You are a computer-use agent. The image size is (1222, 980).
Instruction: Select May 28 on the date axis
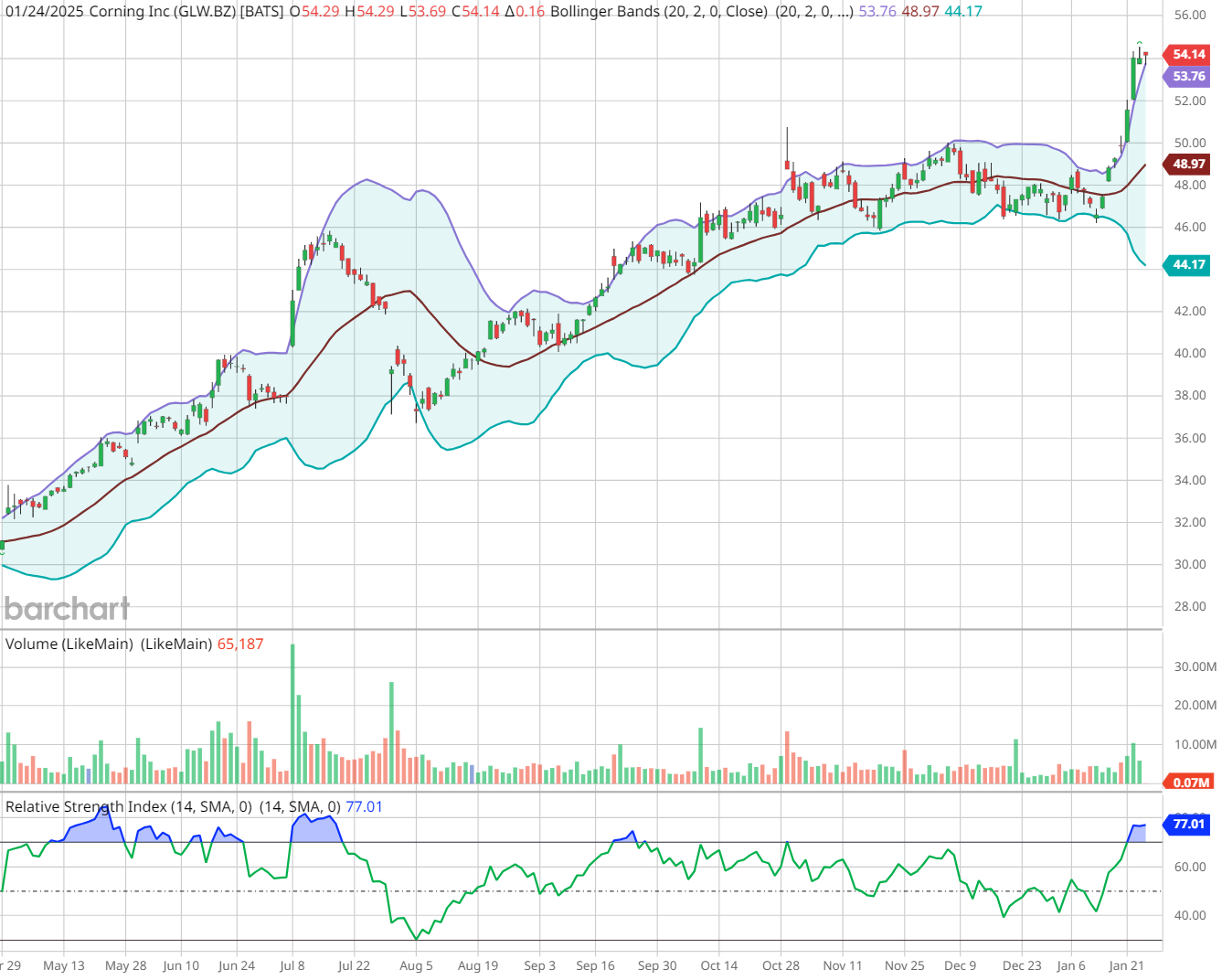[125, 965]
